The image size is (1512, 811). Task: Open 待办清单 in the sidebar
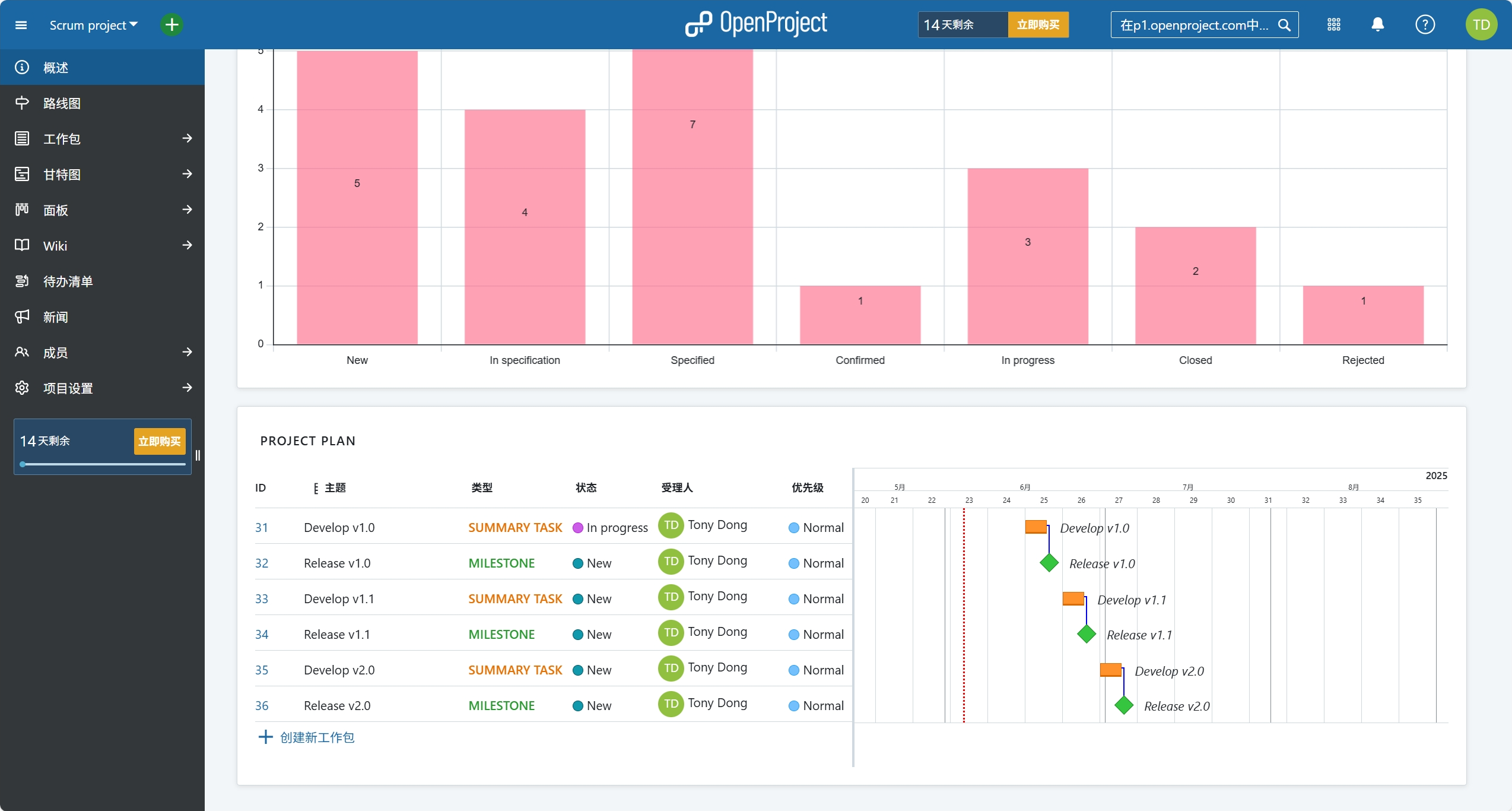(102, 281)
